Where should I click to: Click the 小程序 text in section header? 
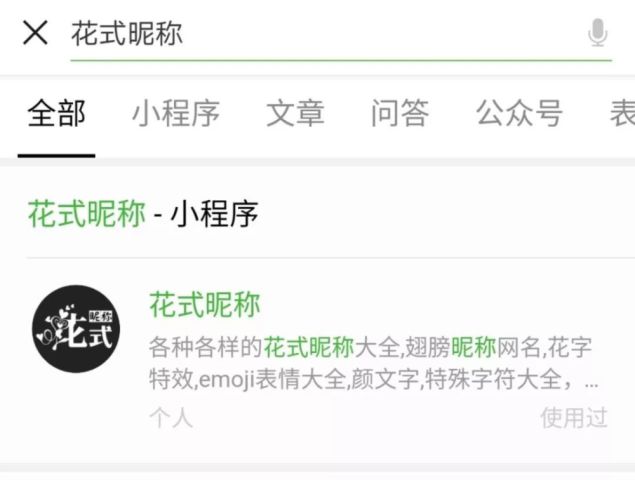214,213
